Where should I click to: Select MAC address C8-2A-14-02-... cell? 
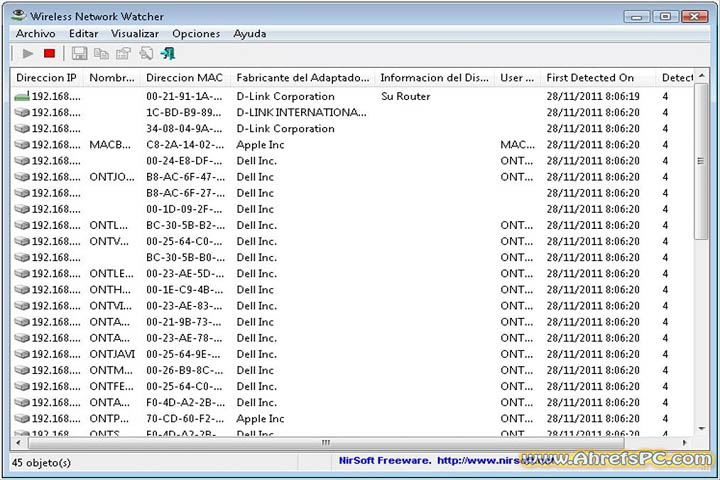click(x=185, y=145)
